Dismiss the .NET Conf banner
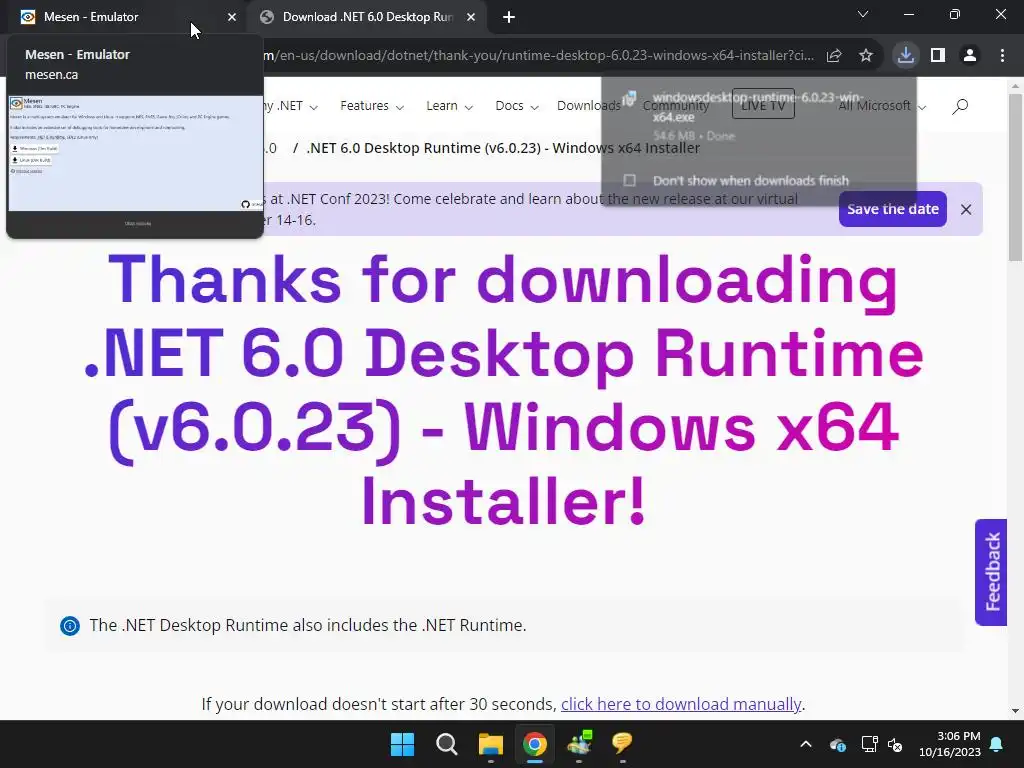Screen dimensions: 1024x768 [966, 209]
